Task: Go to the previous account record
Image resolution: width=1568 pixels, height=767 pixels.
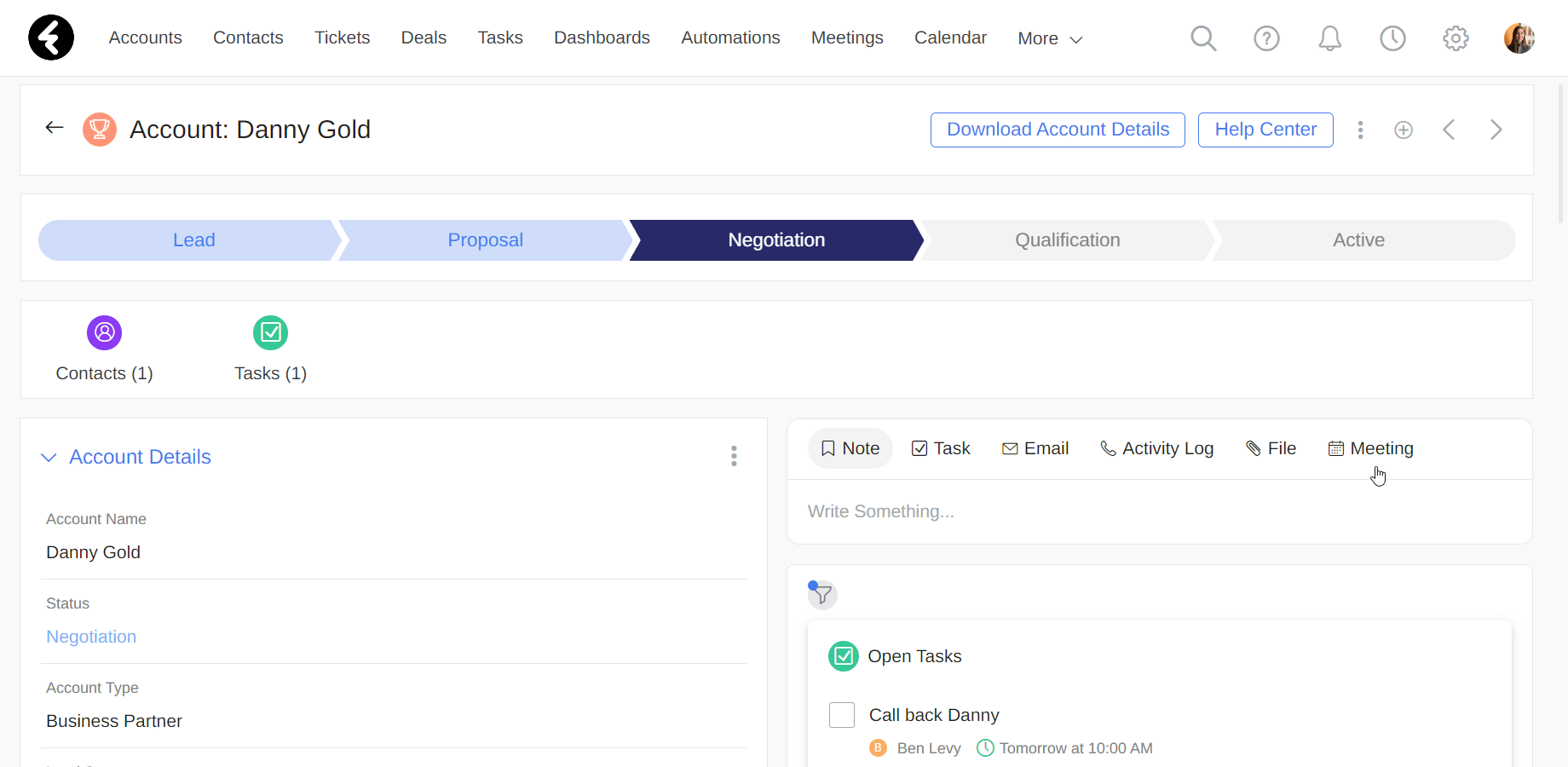Action: click(x=1449, y=130)
